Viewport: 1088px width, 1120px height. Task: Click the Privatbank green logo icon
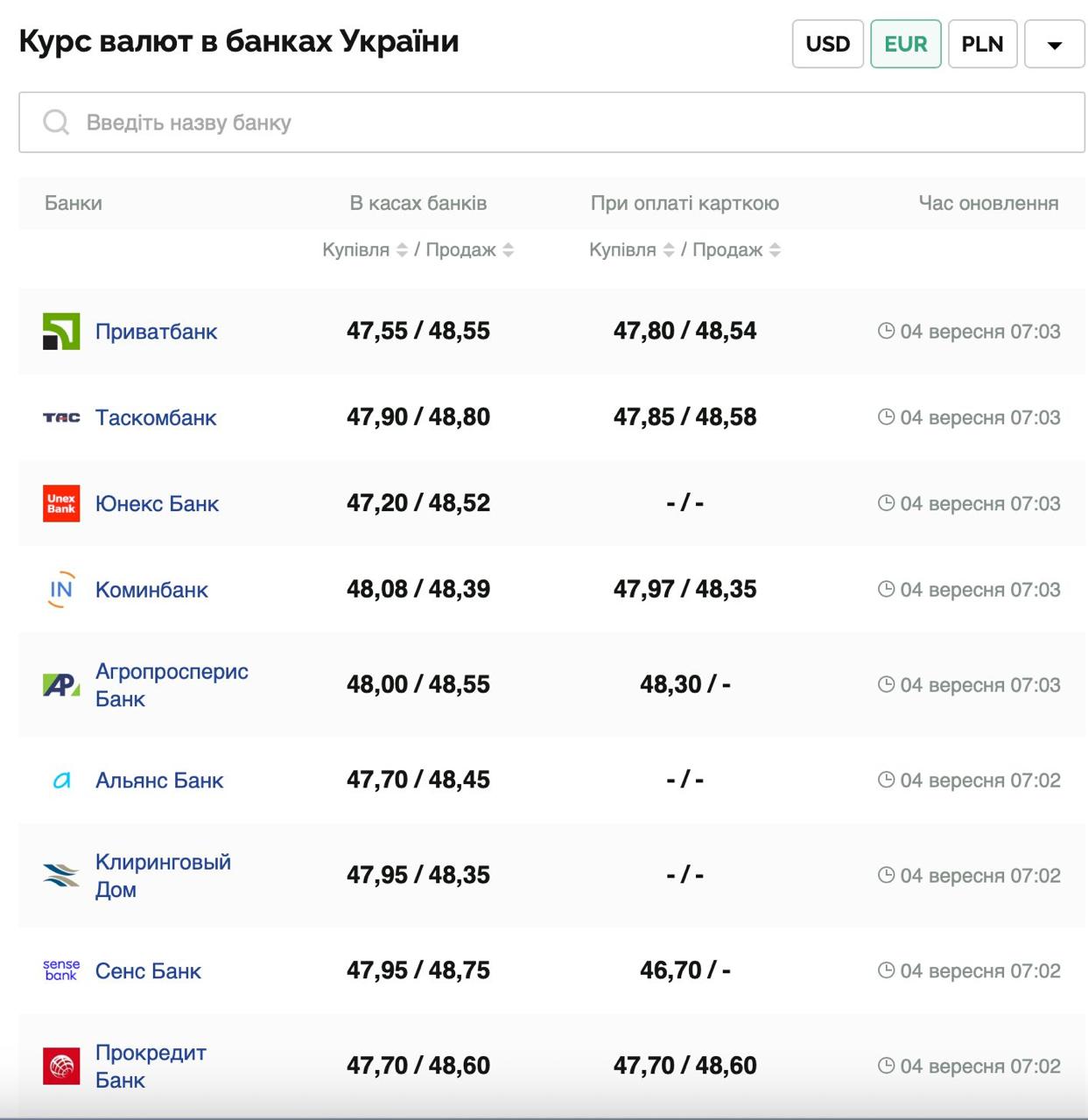(x=61, y=332)
